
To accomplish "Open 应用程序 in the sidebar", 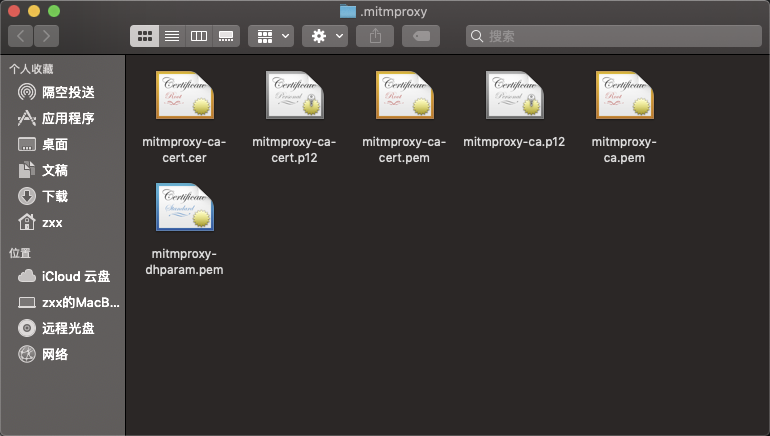I will (63, 118).
